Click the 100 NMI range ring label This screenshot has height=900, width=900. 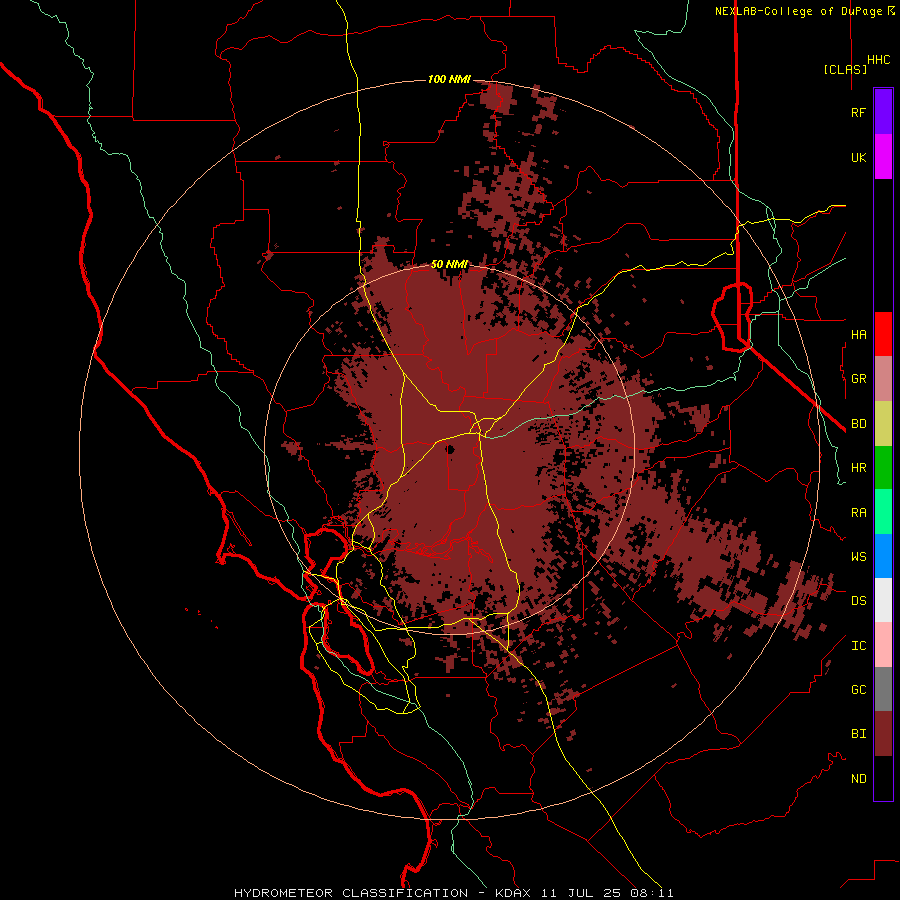point(449,79)
